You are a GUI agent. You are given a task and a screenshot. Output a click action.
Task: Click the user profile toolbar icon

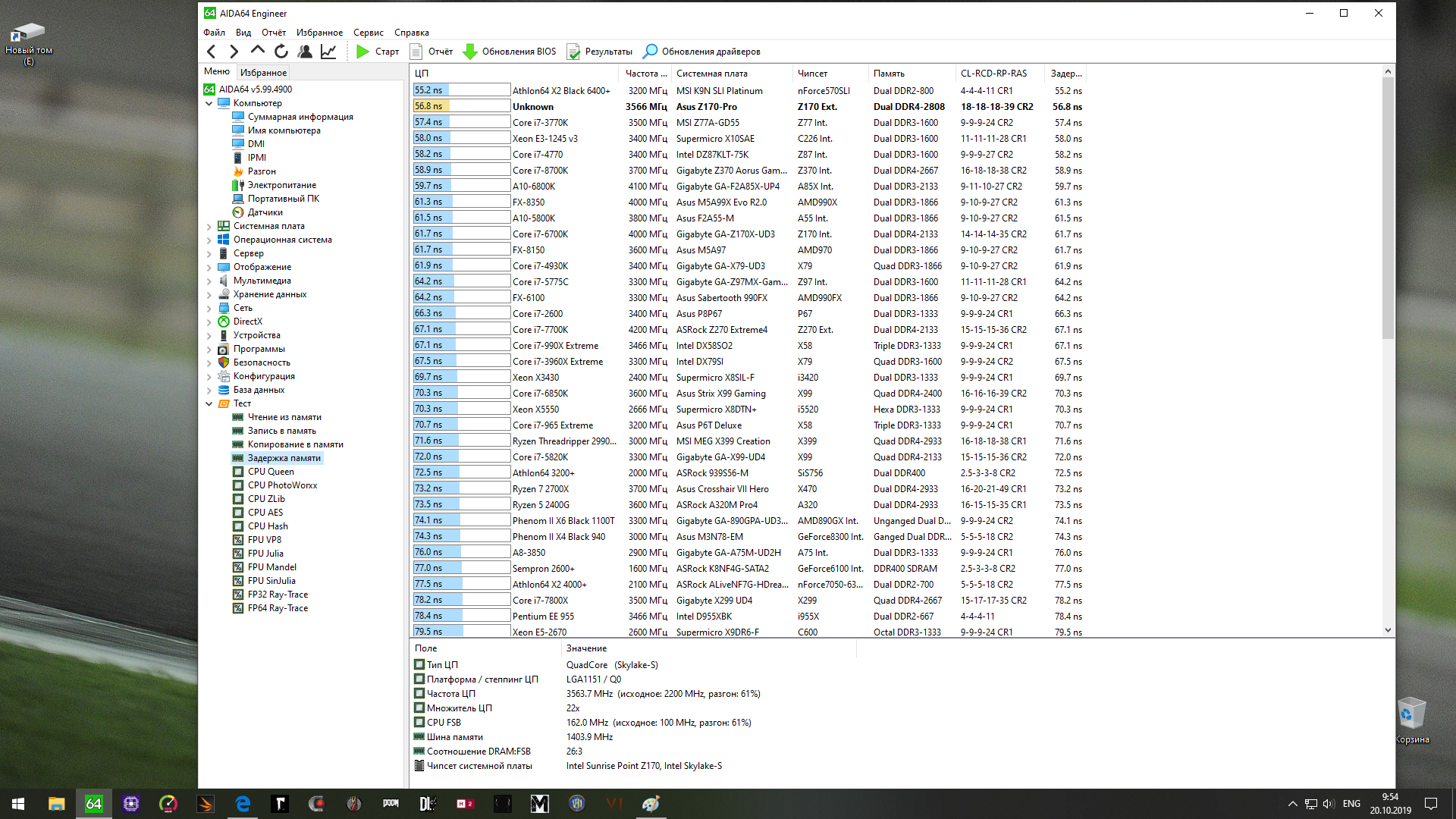click(305, 52)
